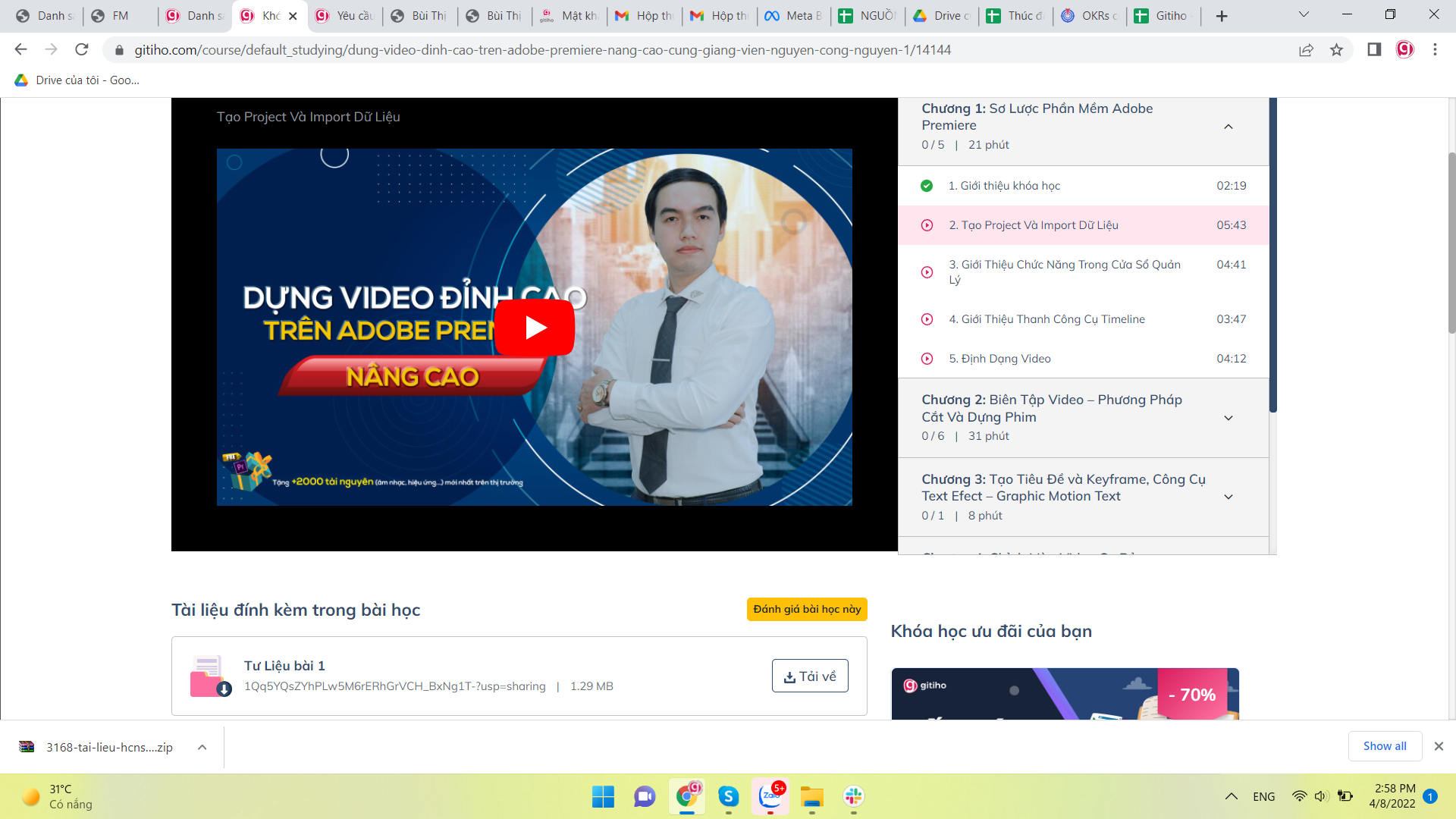Click the play icon for lesson 5
The height and width of the screenshot is (819, 1456).
click(927, 359)
